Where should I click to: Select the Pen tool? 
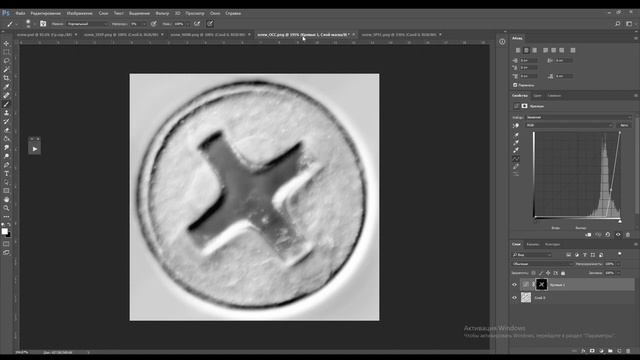6,165
